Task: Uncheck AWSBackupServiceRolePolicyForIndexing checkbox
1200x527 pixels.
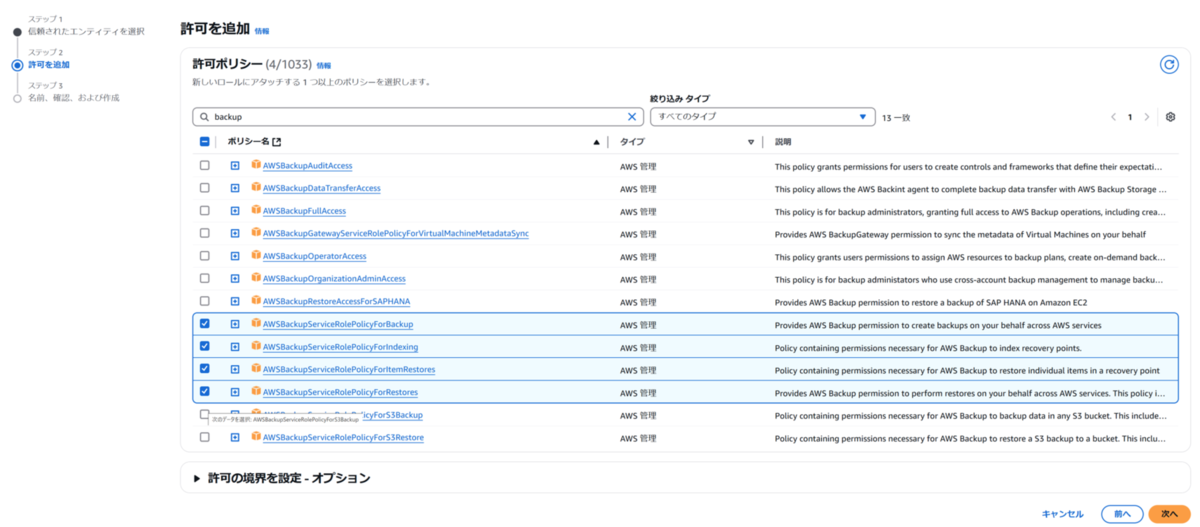Action: point(205,346)
